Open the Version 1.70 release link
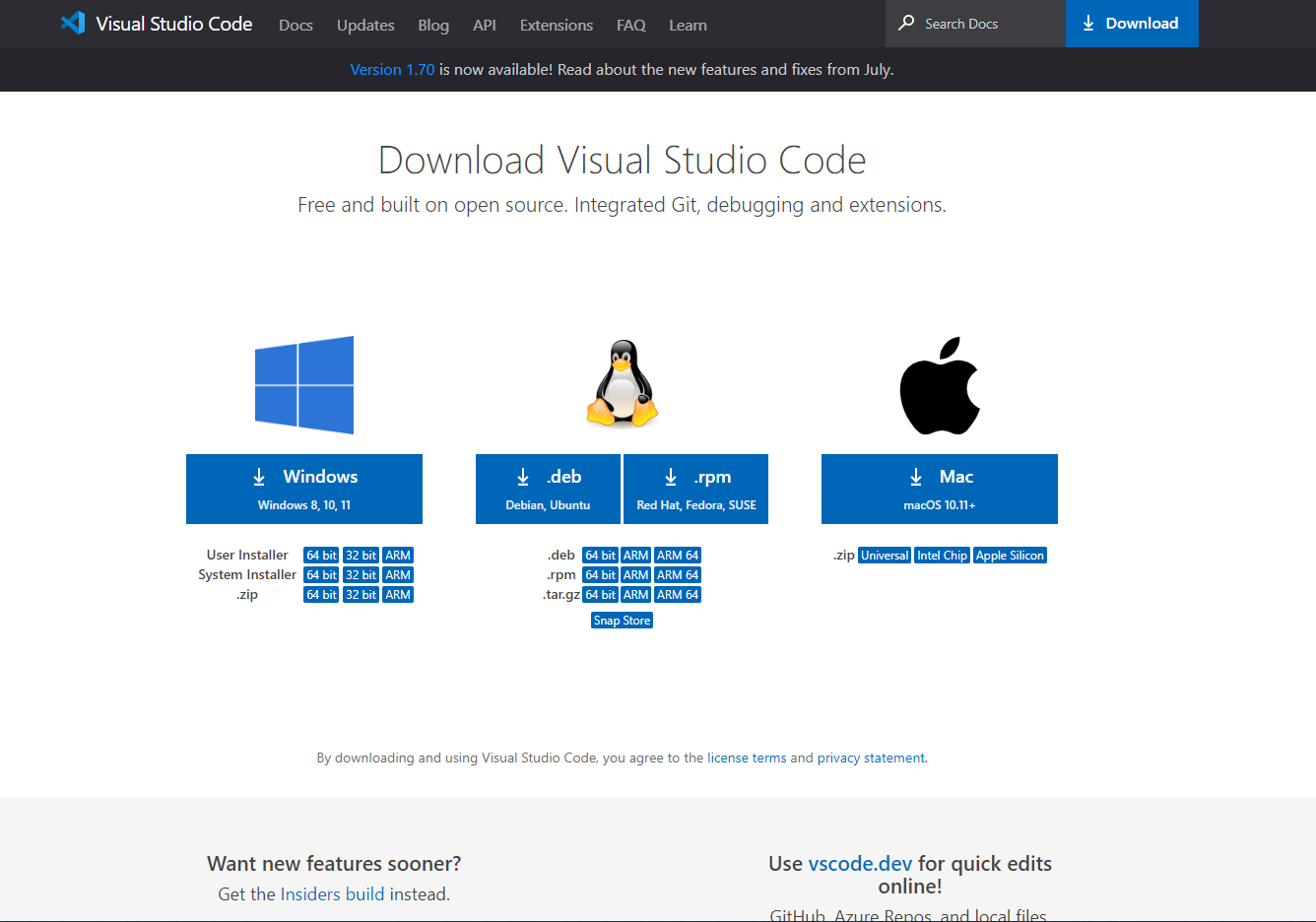Viewport: 1316px width, 922px height. click(x=392, y=70)
